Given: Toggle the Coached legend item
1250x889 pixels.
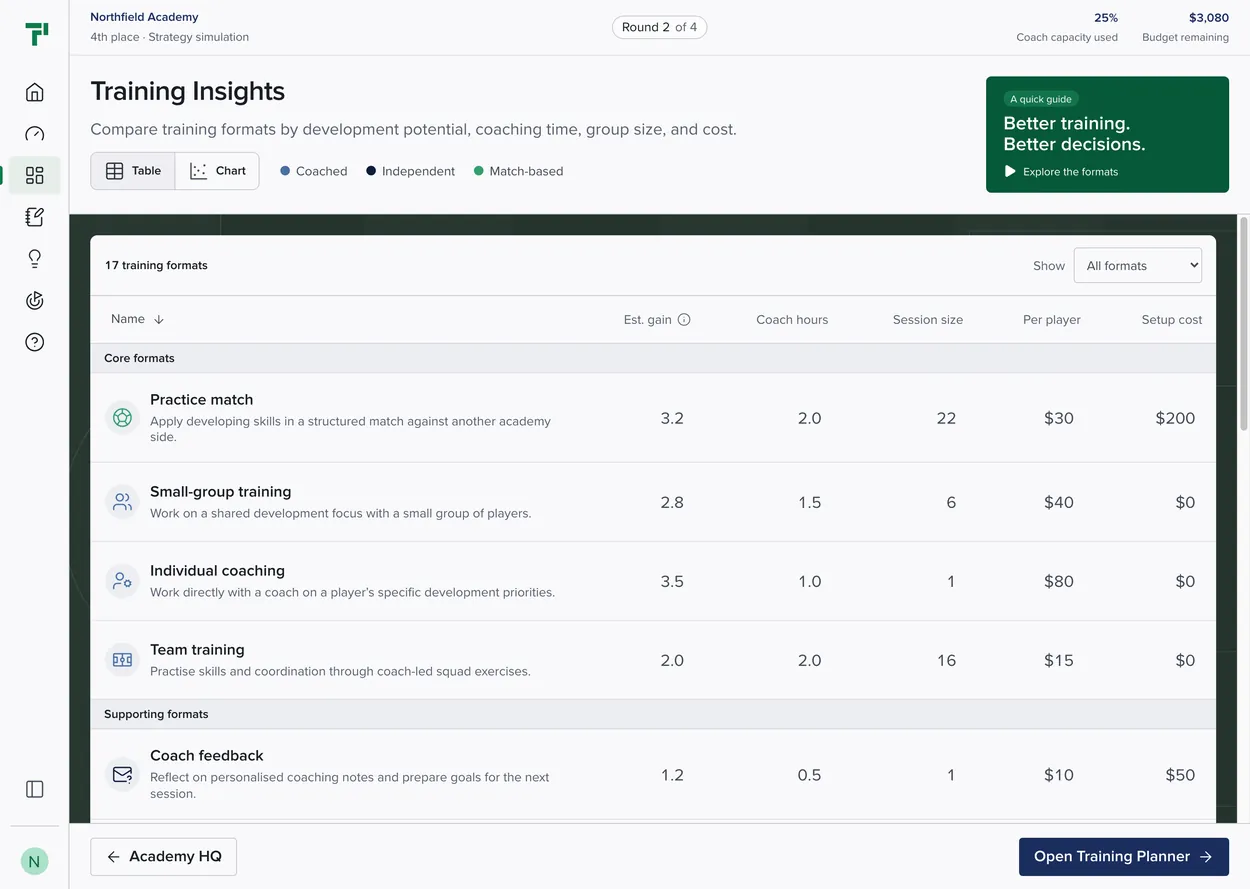Looking at the screenshot, I should 313,171.
